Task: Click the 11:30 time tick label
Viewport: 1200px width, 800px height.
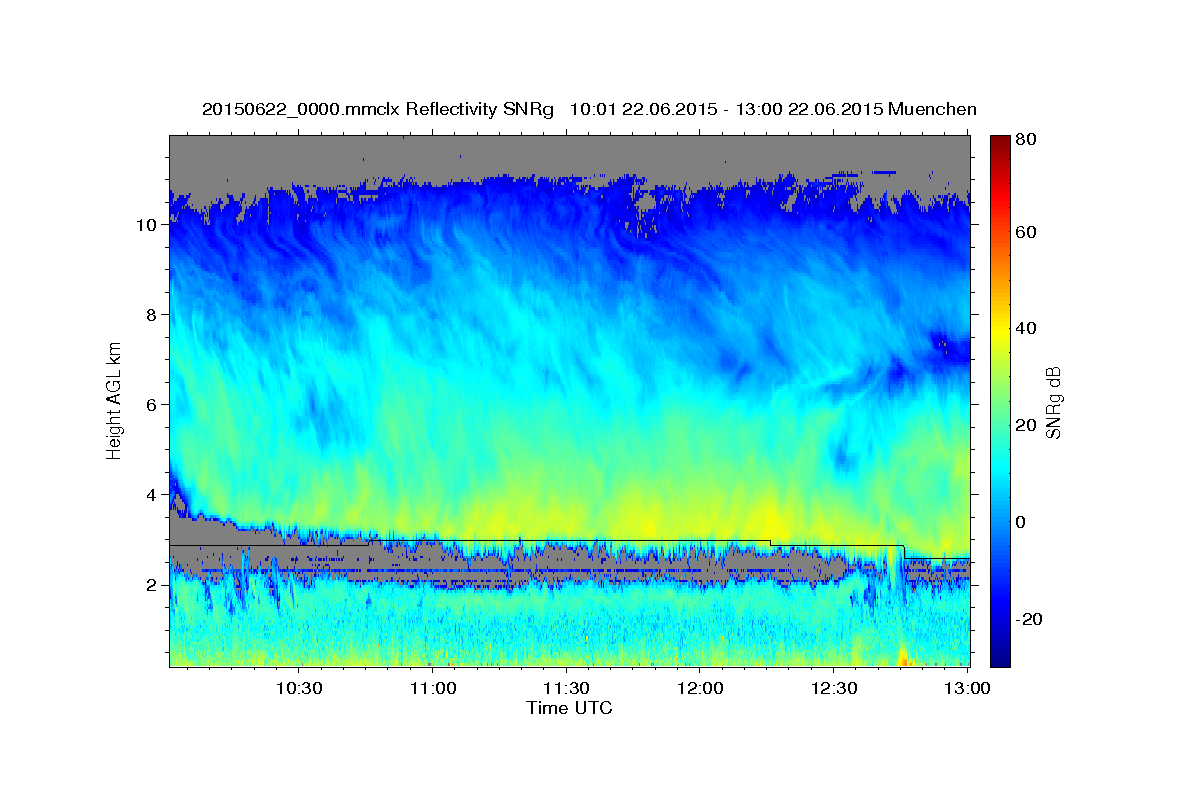Action: 567,689
